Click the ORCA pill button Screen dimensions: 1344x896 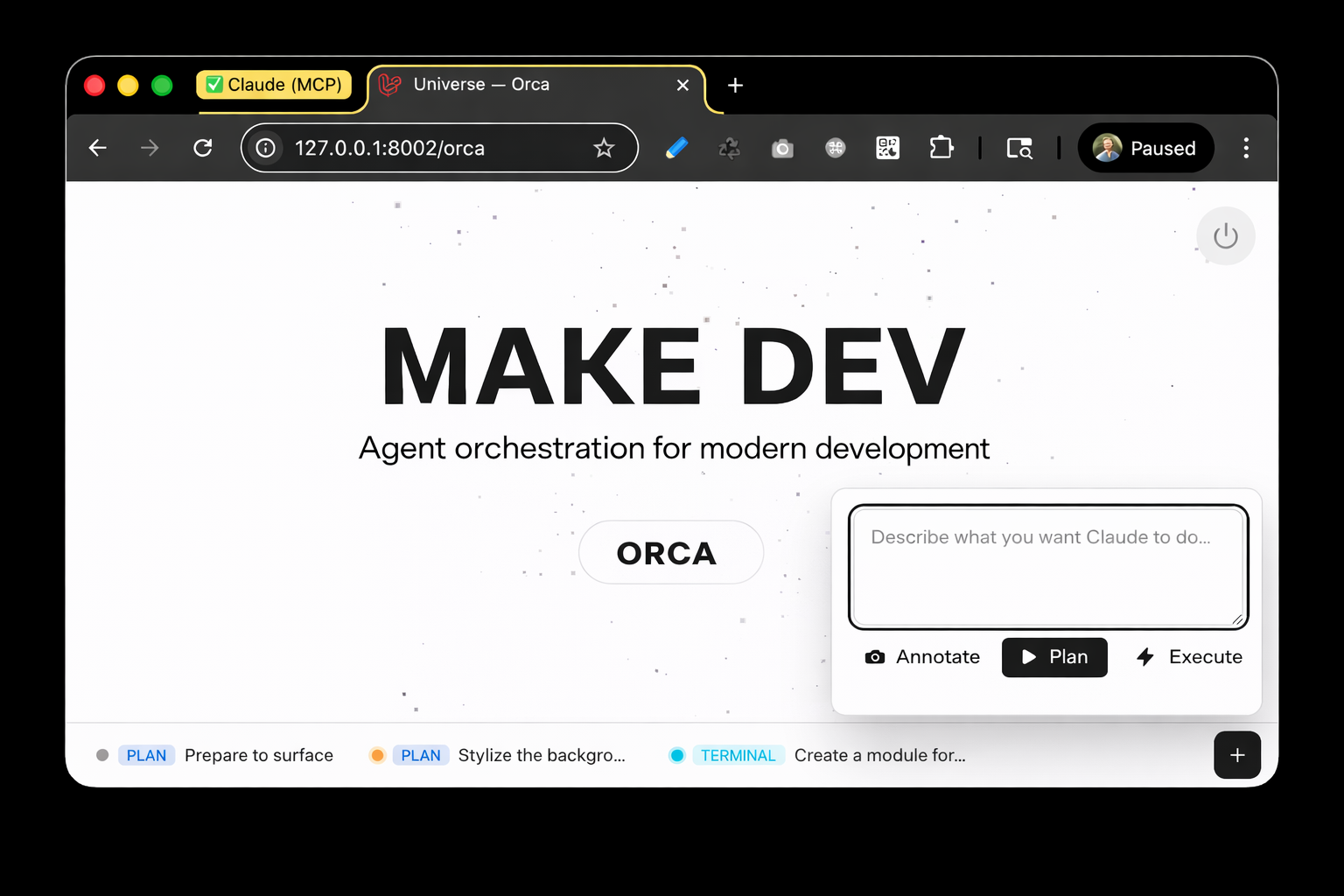pos(670,552)
